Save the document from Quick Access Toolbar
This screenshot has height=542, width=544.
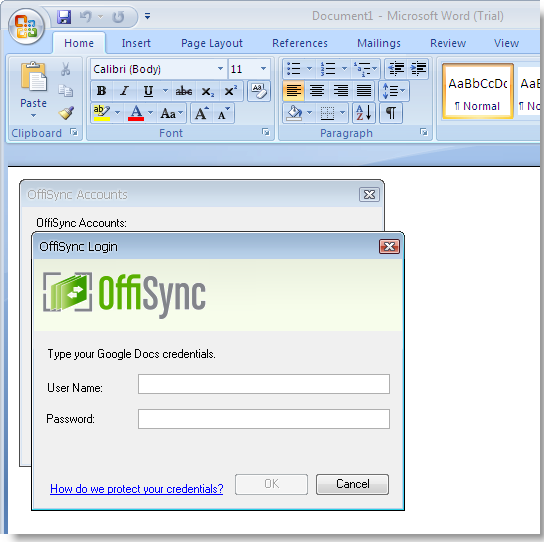click(64, 16)
